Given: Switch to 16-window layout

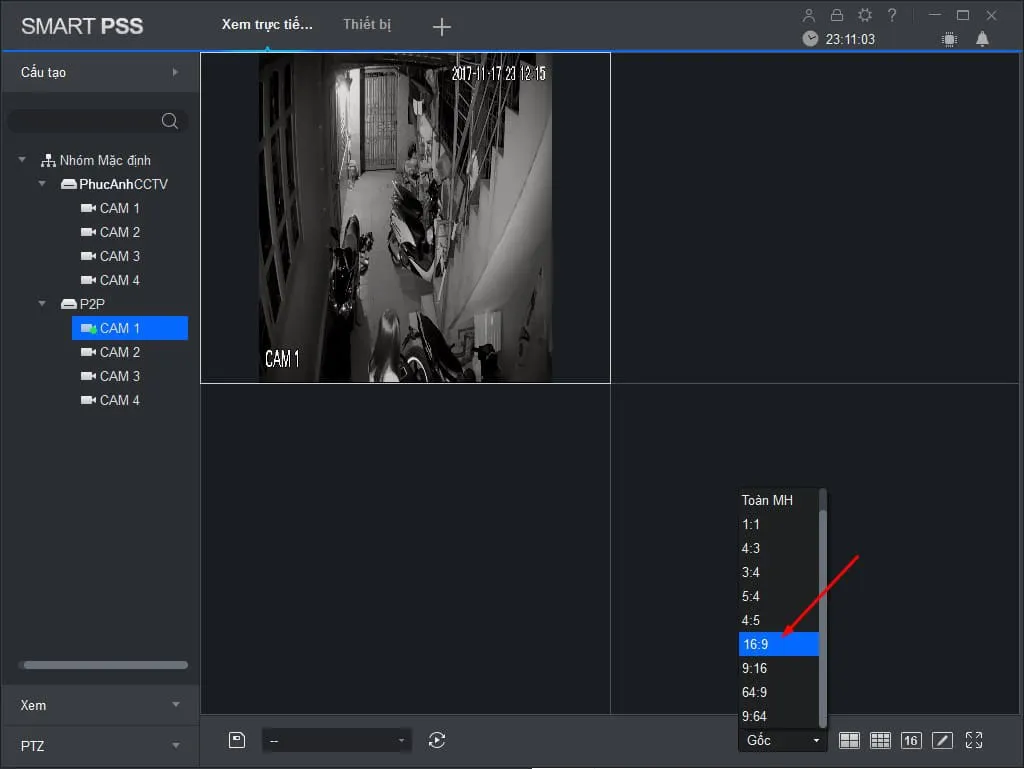Looking at the screenshot, I should 910,740.
